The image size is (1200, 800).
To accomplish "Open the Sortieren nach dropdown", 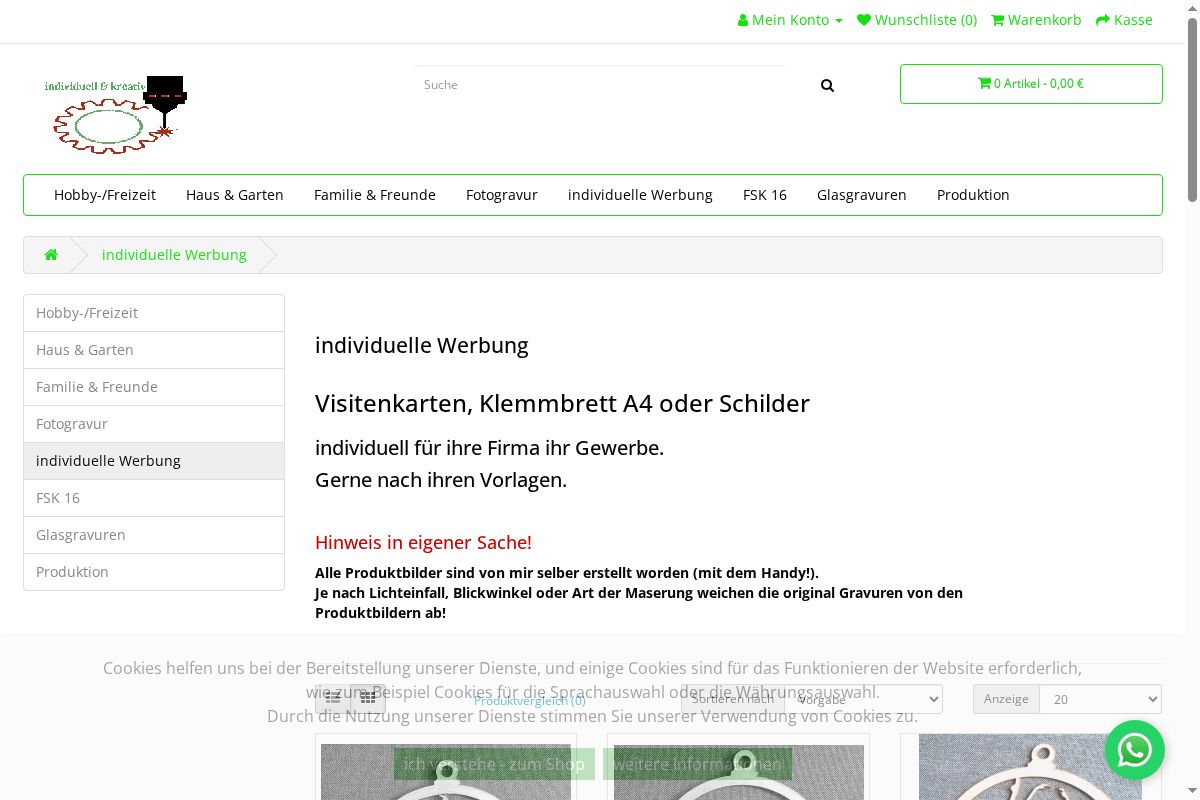I will [864, 699].
